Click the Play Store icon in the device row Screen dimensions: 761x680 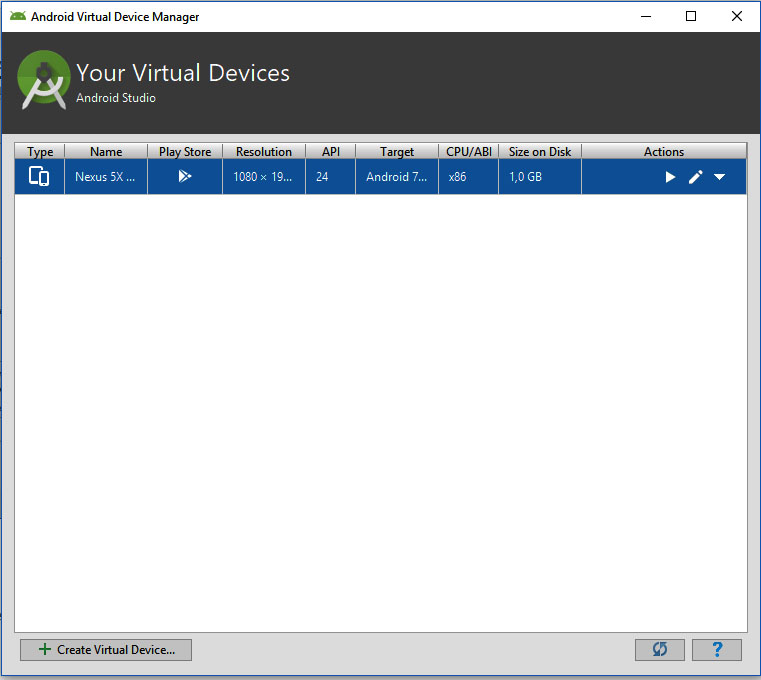pos(184,177)
